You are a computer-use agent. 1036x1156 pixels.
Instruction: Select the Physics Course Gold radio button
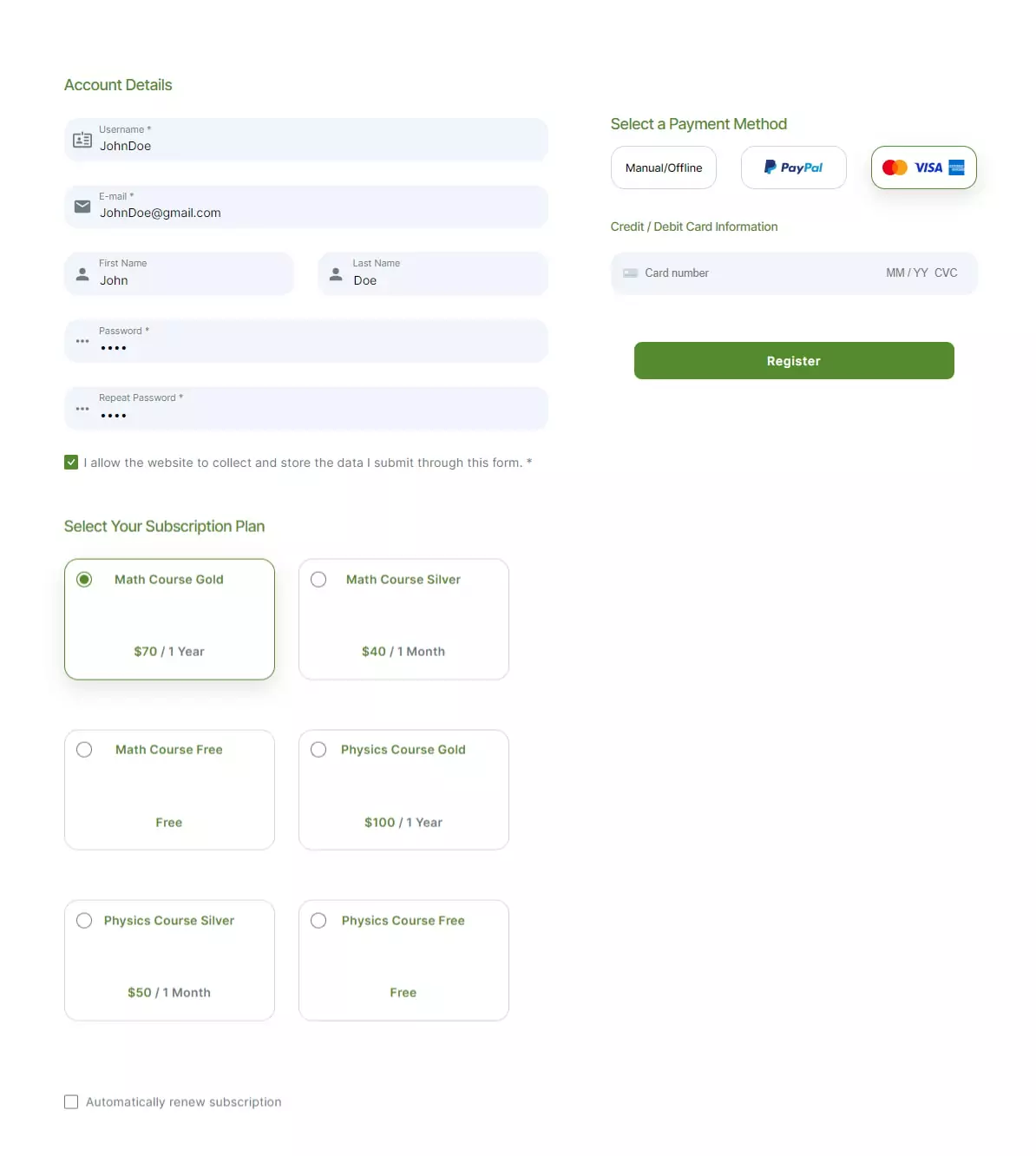tap(318, 750)
